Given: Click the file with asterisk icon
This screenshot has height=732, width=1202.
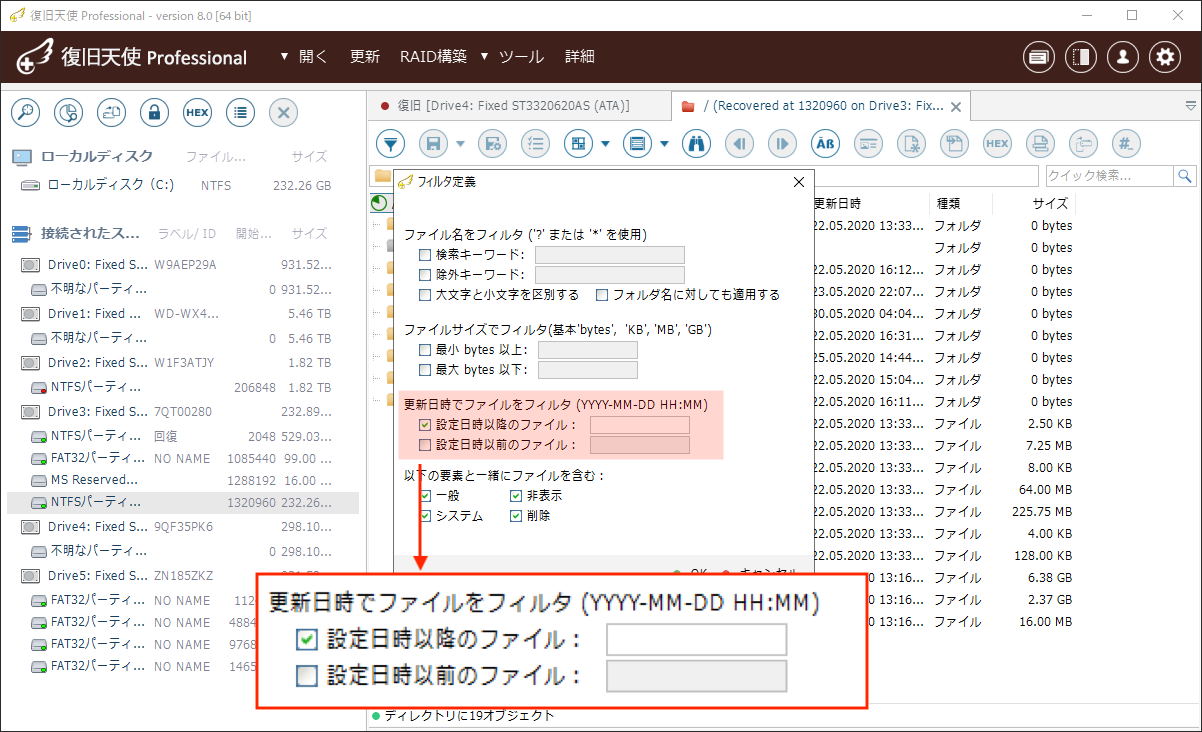Looking at the screenshot, I should point(912,143).
